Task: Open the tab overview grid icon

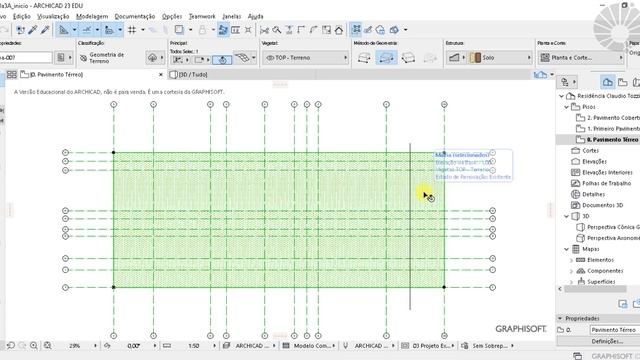Action: coord(12,75)
